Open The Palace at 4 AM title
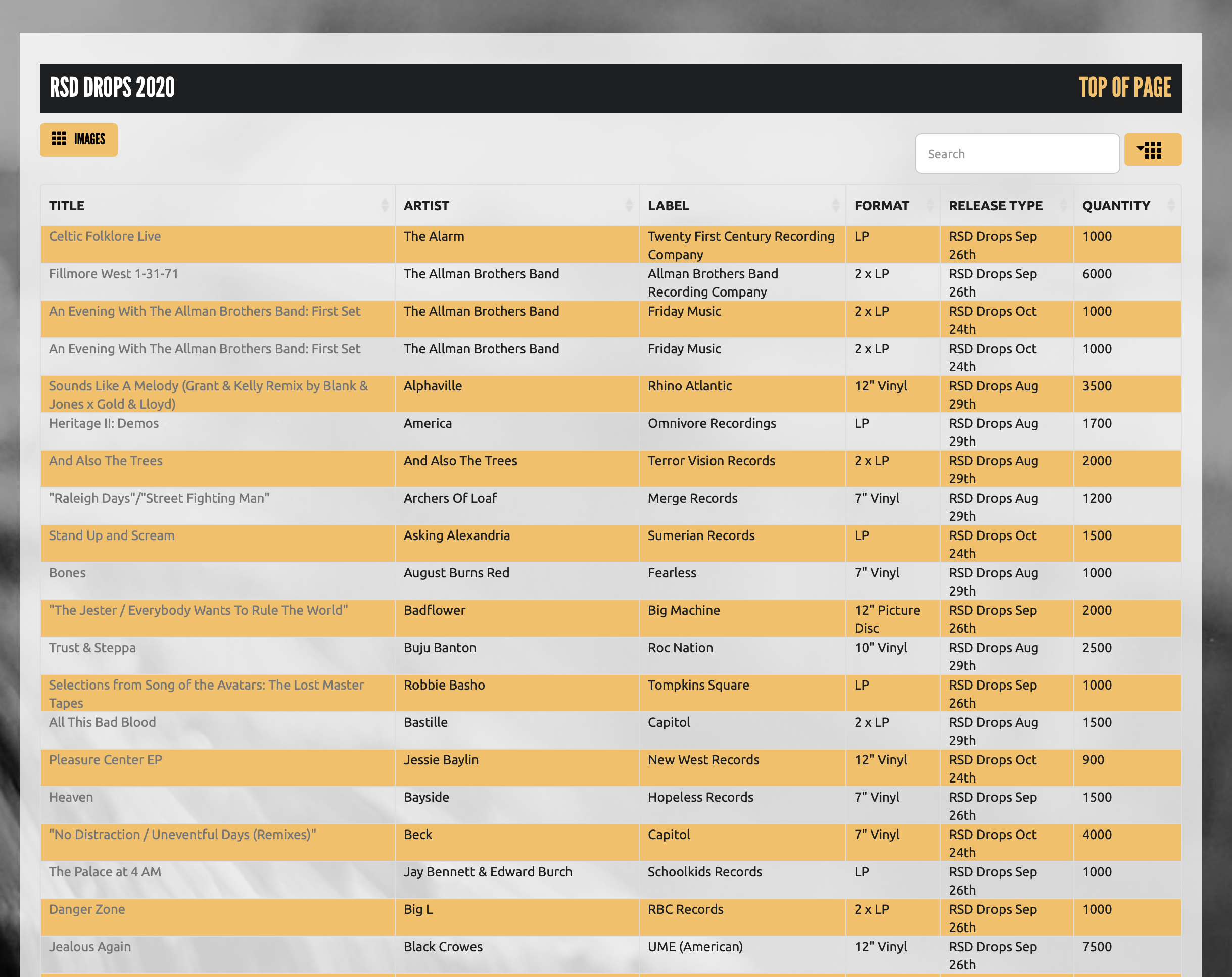The width and height of the screenshot is (1232, 977). (105, 872)
